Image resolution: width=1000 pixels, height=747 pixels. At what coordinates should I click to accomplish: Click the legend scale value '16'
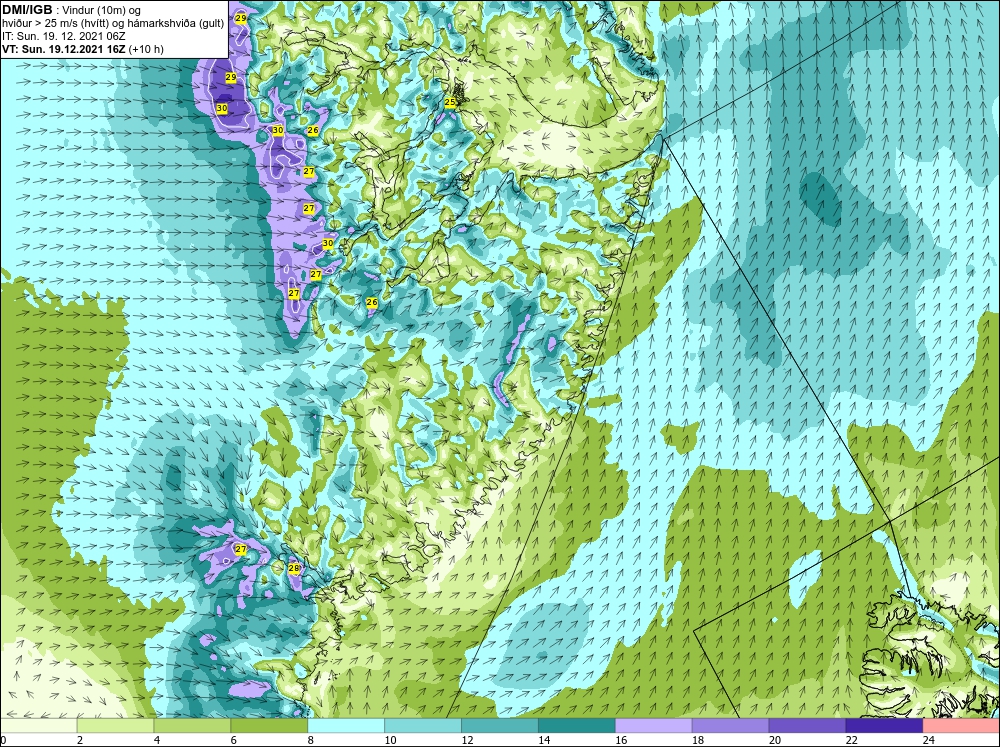point(621,740)
